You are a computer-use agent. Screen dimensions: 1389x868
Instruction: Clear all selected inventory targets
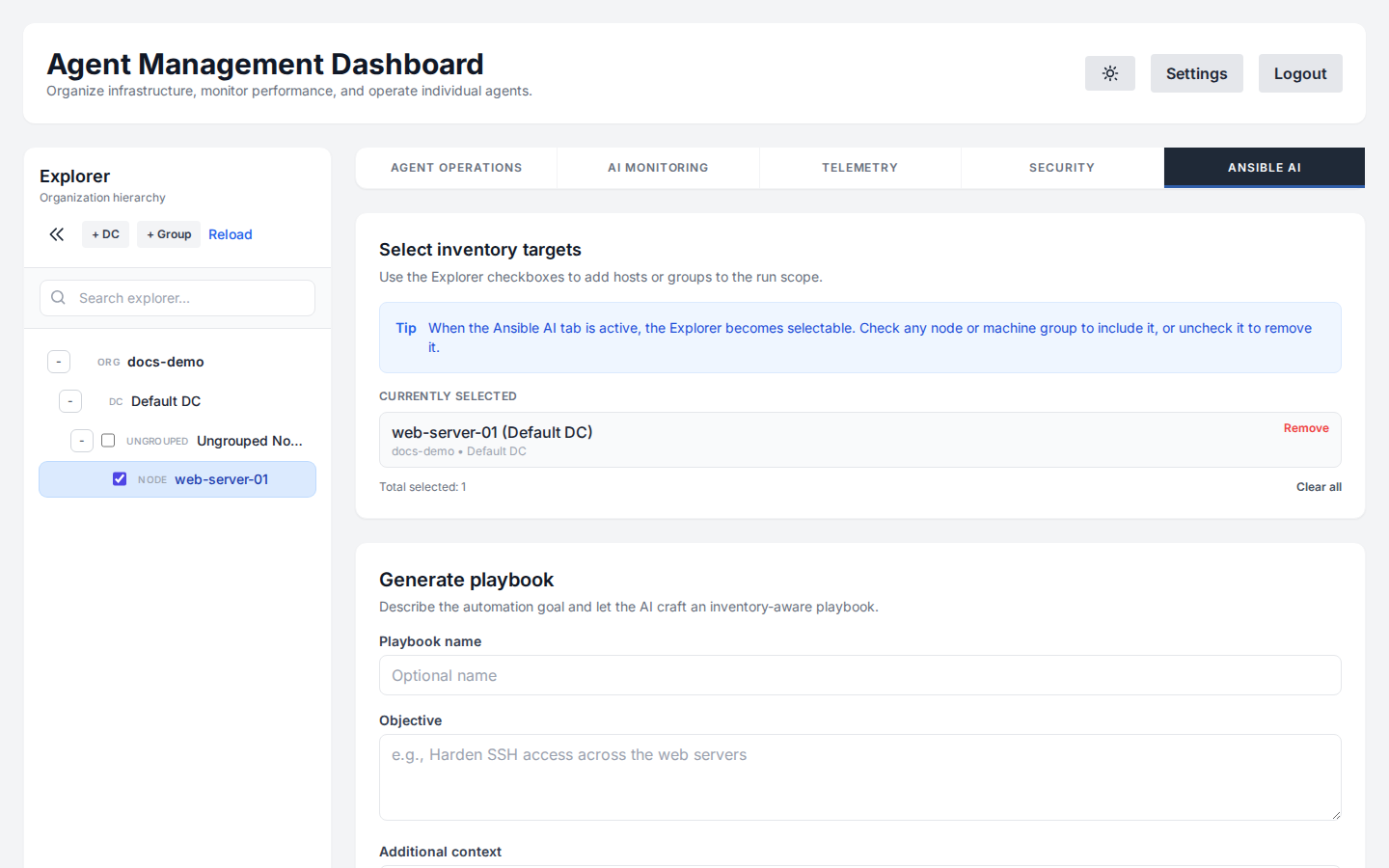pyautogui.click(x=1319, y=486)
